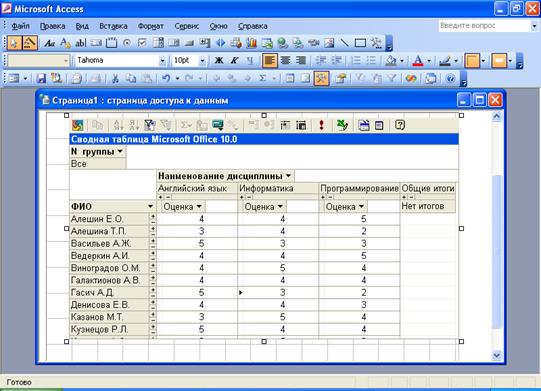Open Оценка dropdown under Английский язык
The image size is (541, 391).
(199, 207)
